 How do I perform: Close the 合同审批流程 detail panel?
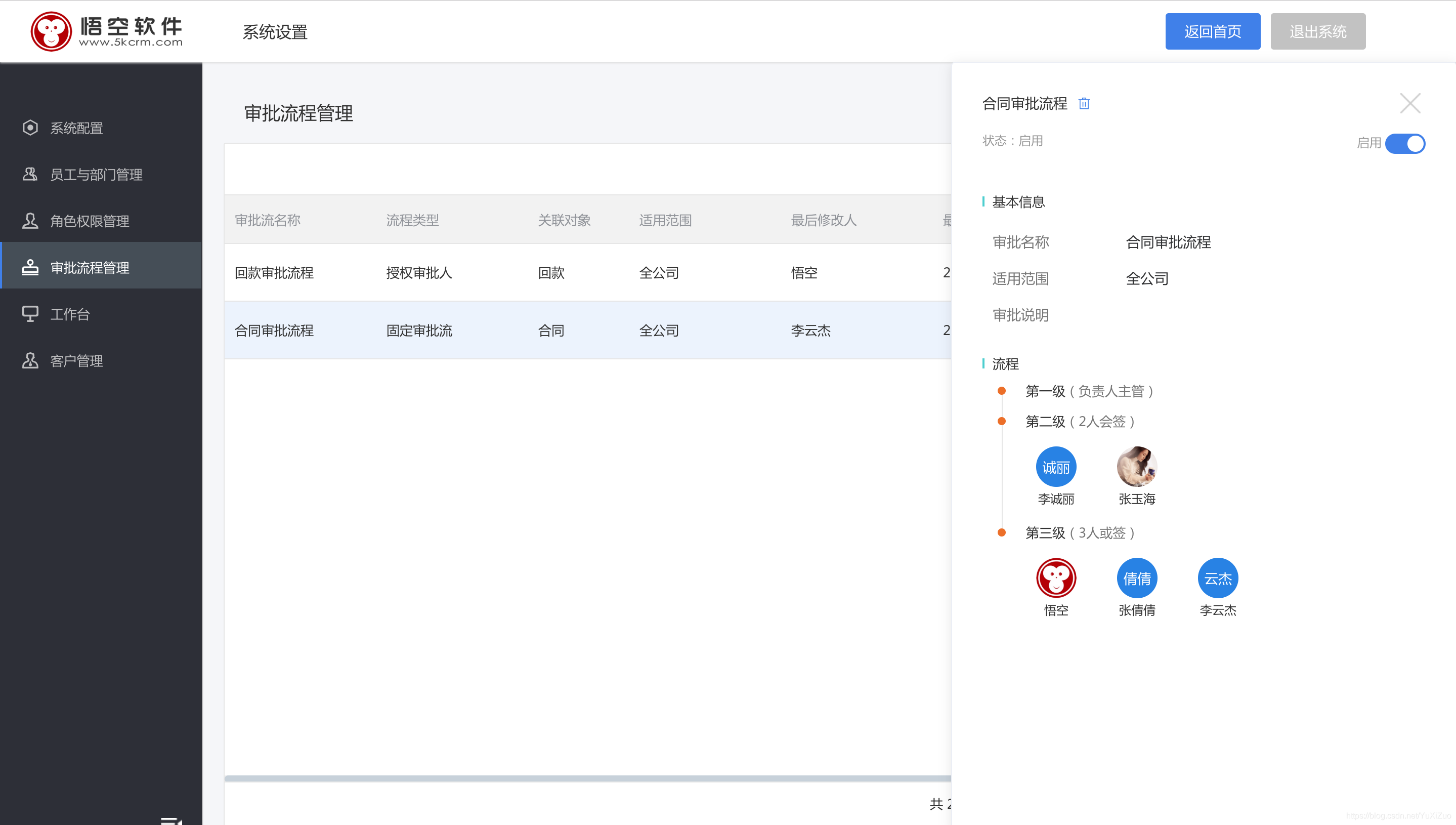pyautogui.click(x=1410, y=103)
